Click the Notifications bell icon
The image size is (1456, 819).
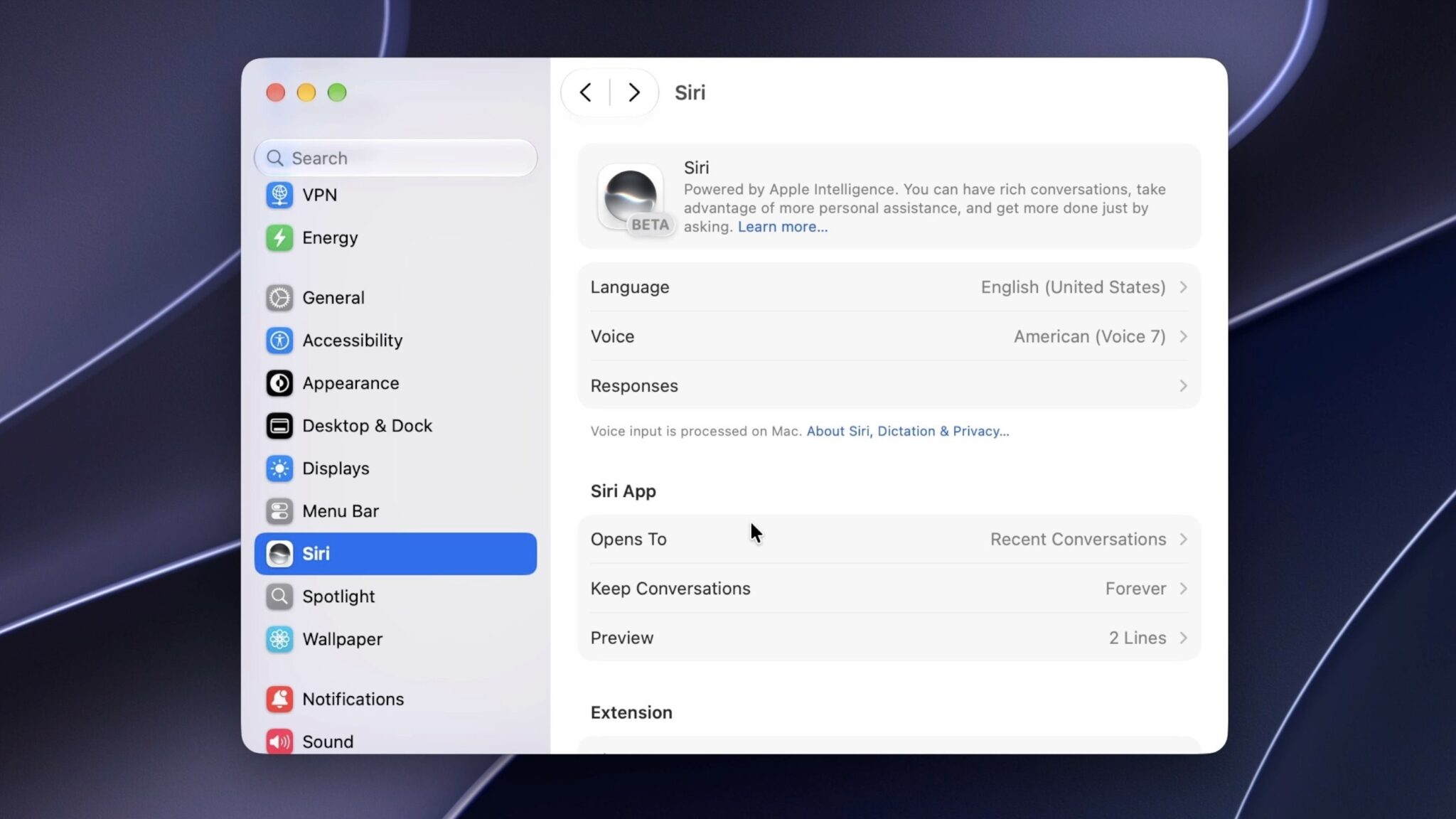pyautogui.click(x=279, y=700)
